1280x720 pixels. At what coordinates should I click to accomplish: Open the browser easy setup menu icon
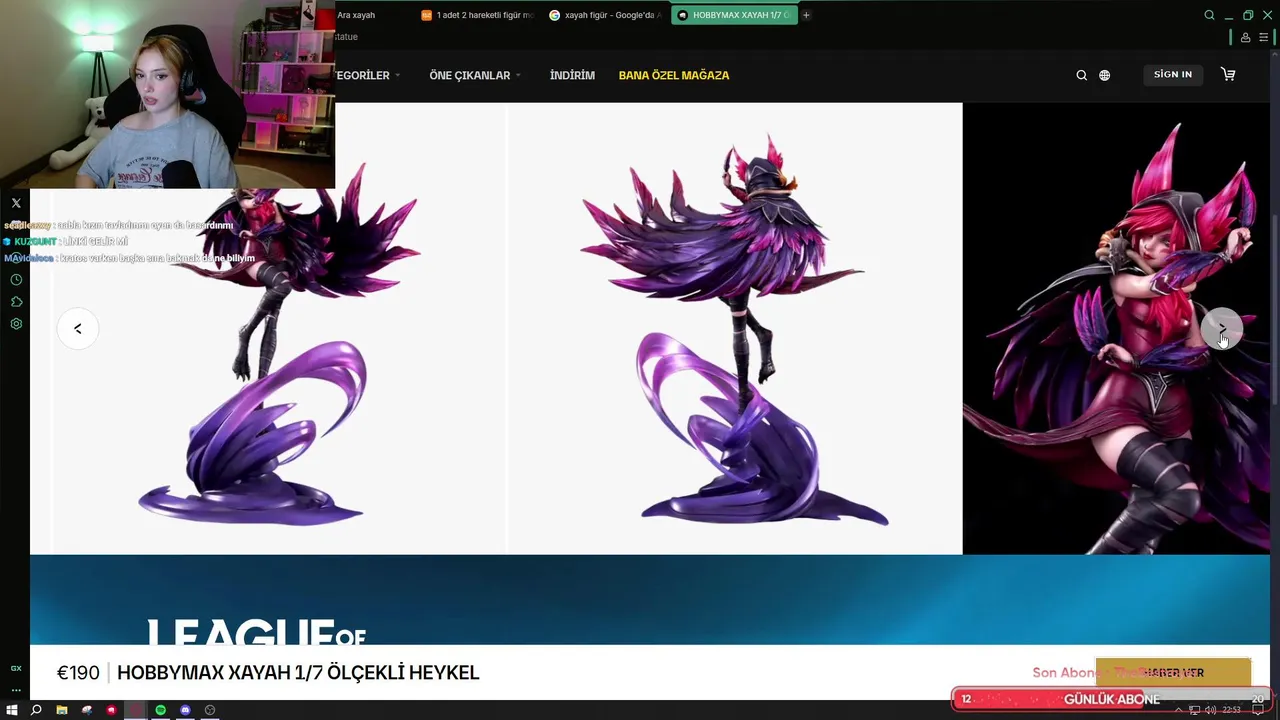[1263, 37]
